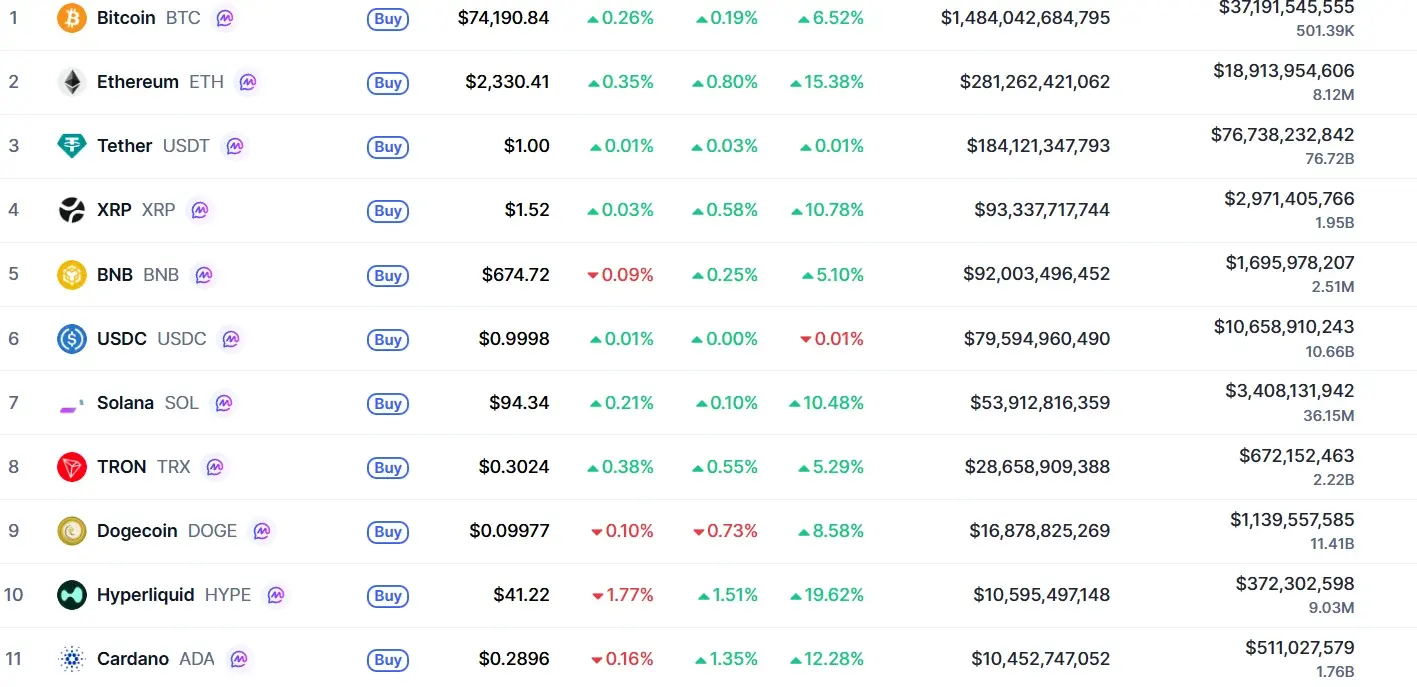Click the USDC dollar logo
This screenshot has height=687, width=1417.
71,339
